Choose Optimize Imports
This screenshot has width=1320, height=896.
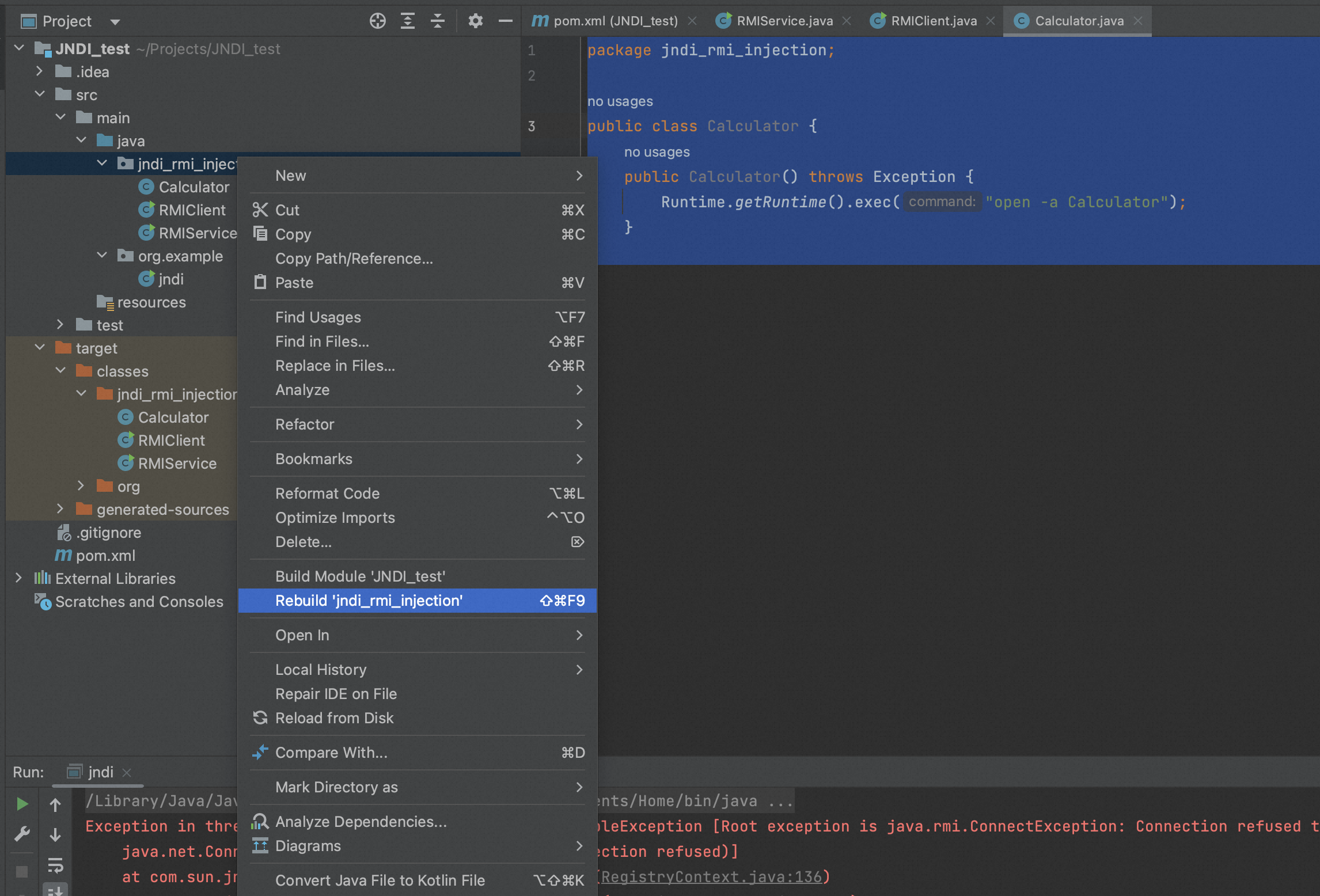click(418, 518)
